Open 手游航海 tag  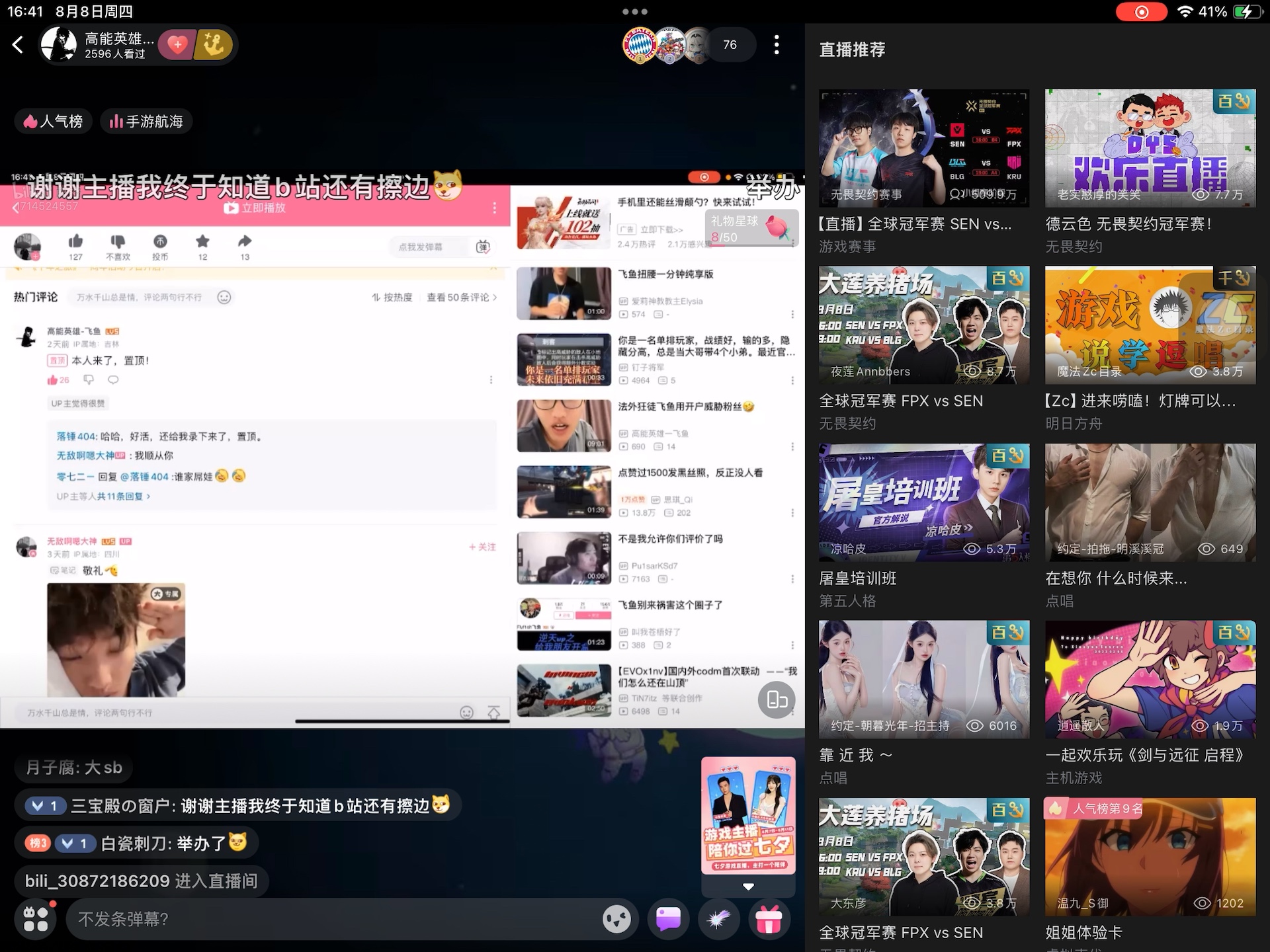146,122
